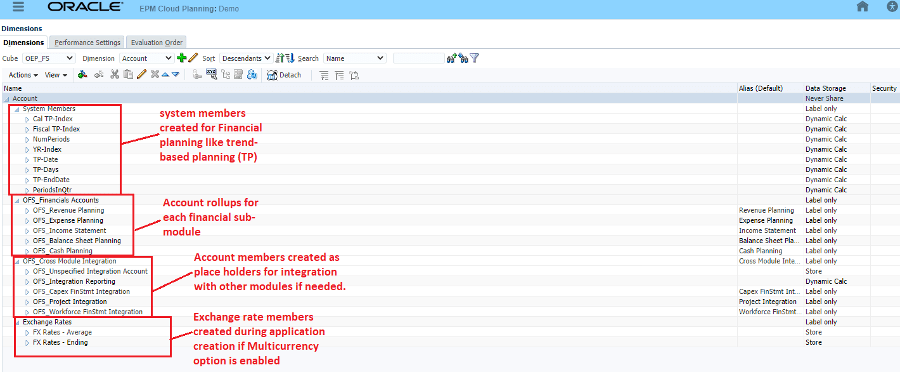The width and height of the screenshot is (900, 372).
Task: Expand the Cal TP-Index member
Action: 27,119
